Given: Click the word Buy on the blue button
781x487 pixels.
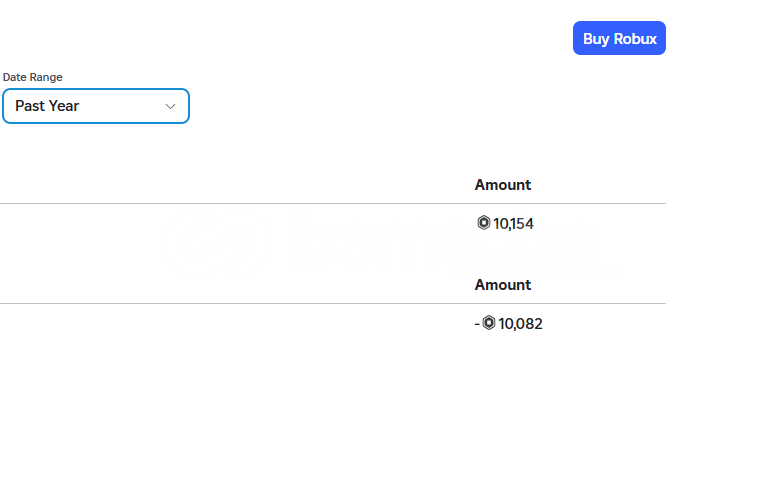Looking at the screenshot, I should click(x=596, y=39).
